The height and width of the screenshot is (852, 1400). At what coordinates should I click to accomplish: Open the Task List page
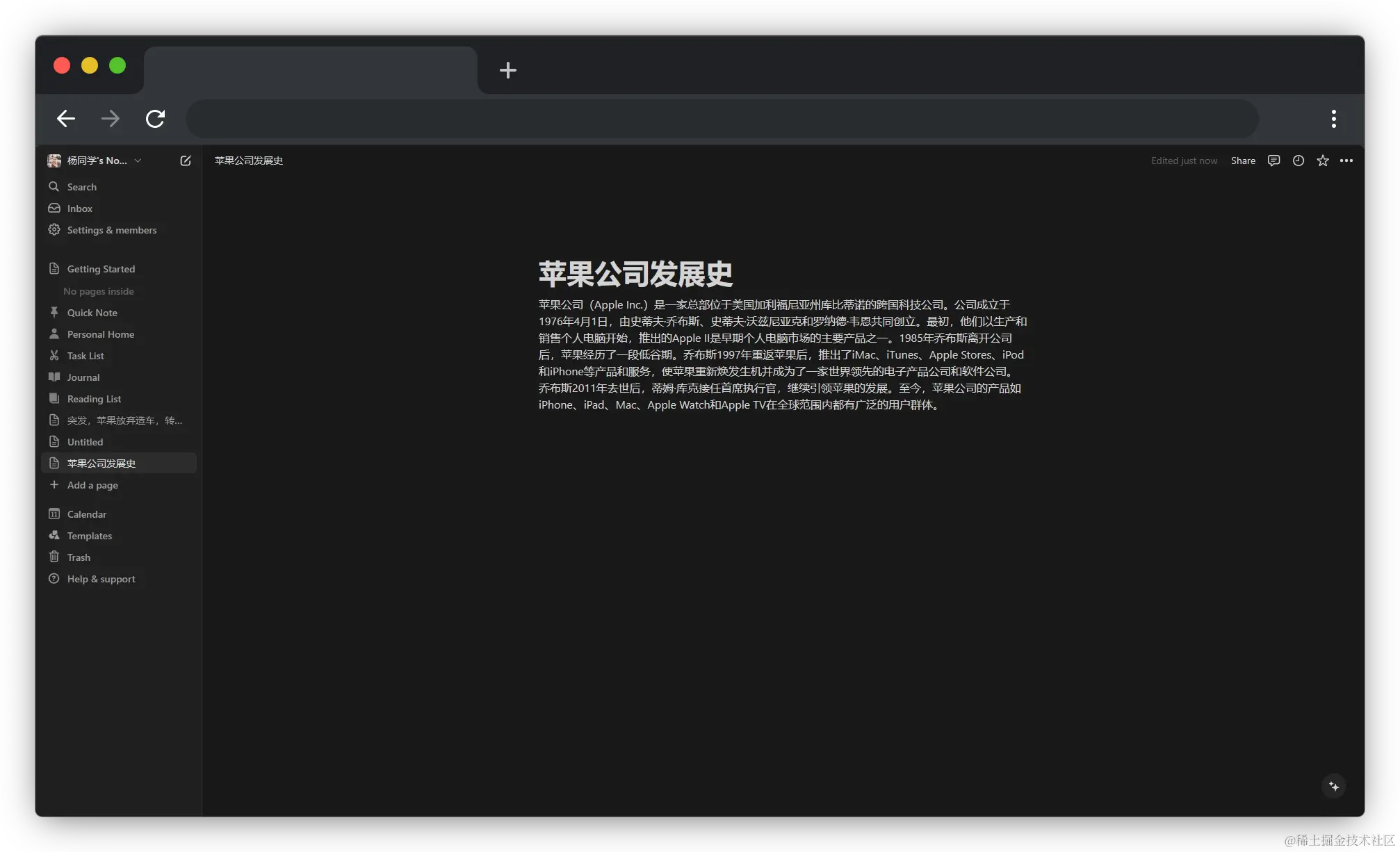click(x=119, y=356)
